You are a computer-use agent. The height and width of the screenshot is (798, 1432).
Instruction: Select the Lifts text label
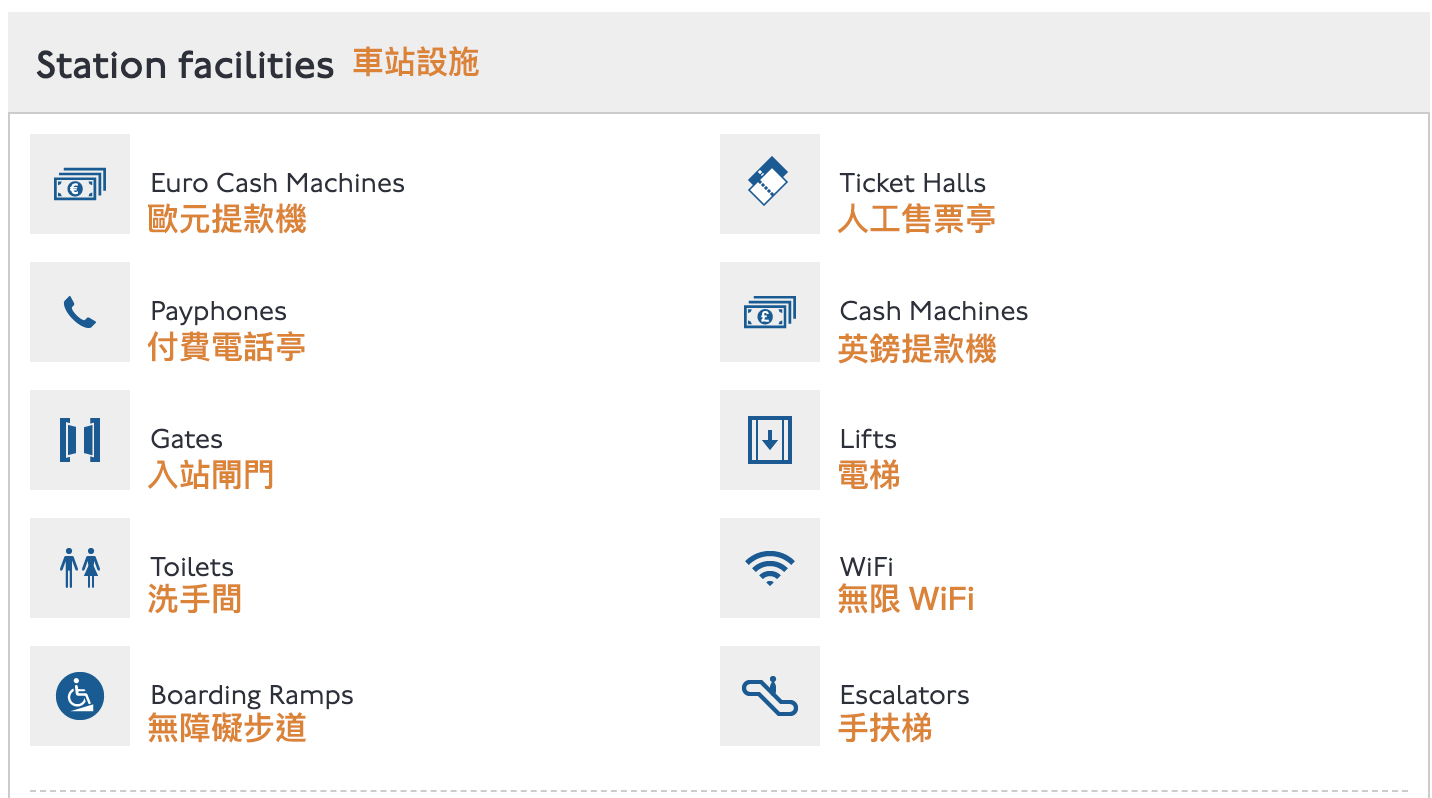tap(868, 439)
